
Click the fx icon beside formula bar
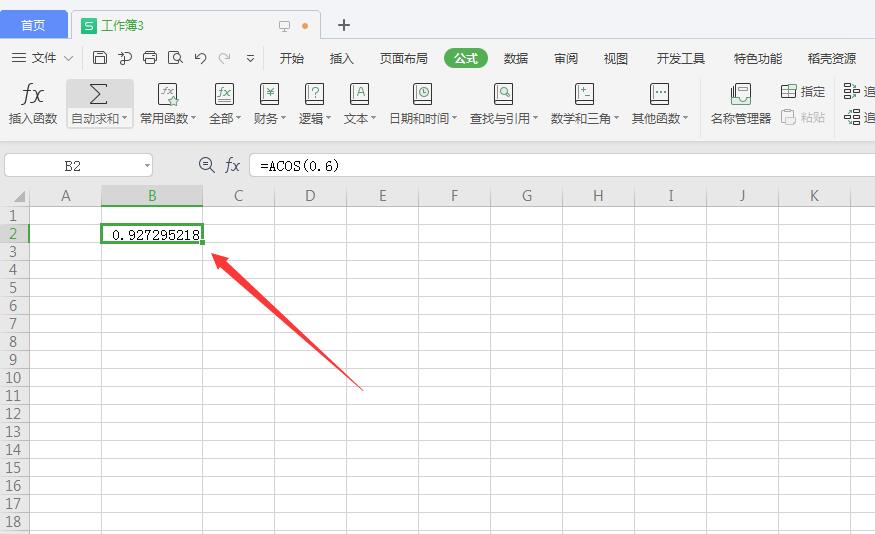pos(232,165)
